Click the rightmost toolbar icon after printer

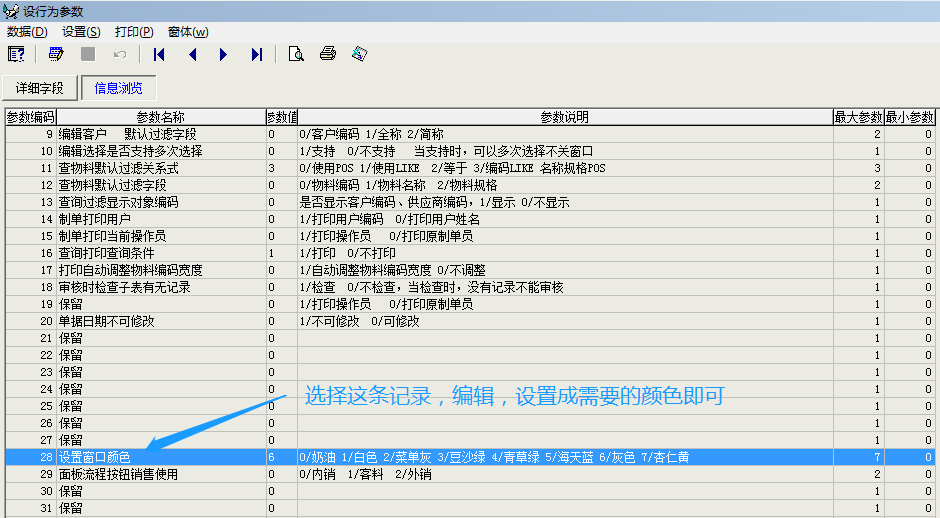359,54
